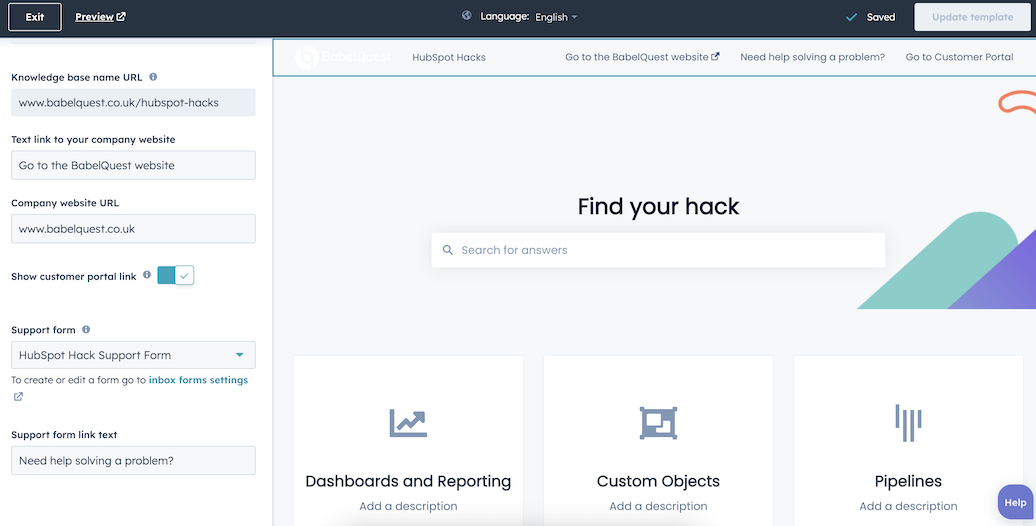Click Add a description under Dashboards and Reporting

pos(408,506)
